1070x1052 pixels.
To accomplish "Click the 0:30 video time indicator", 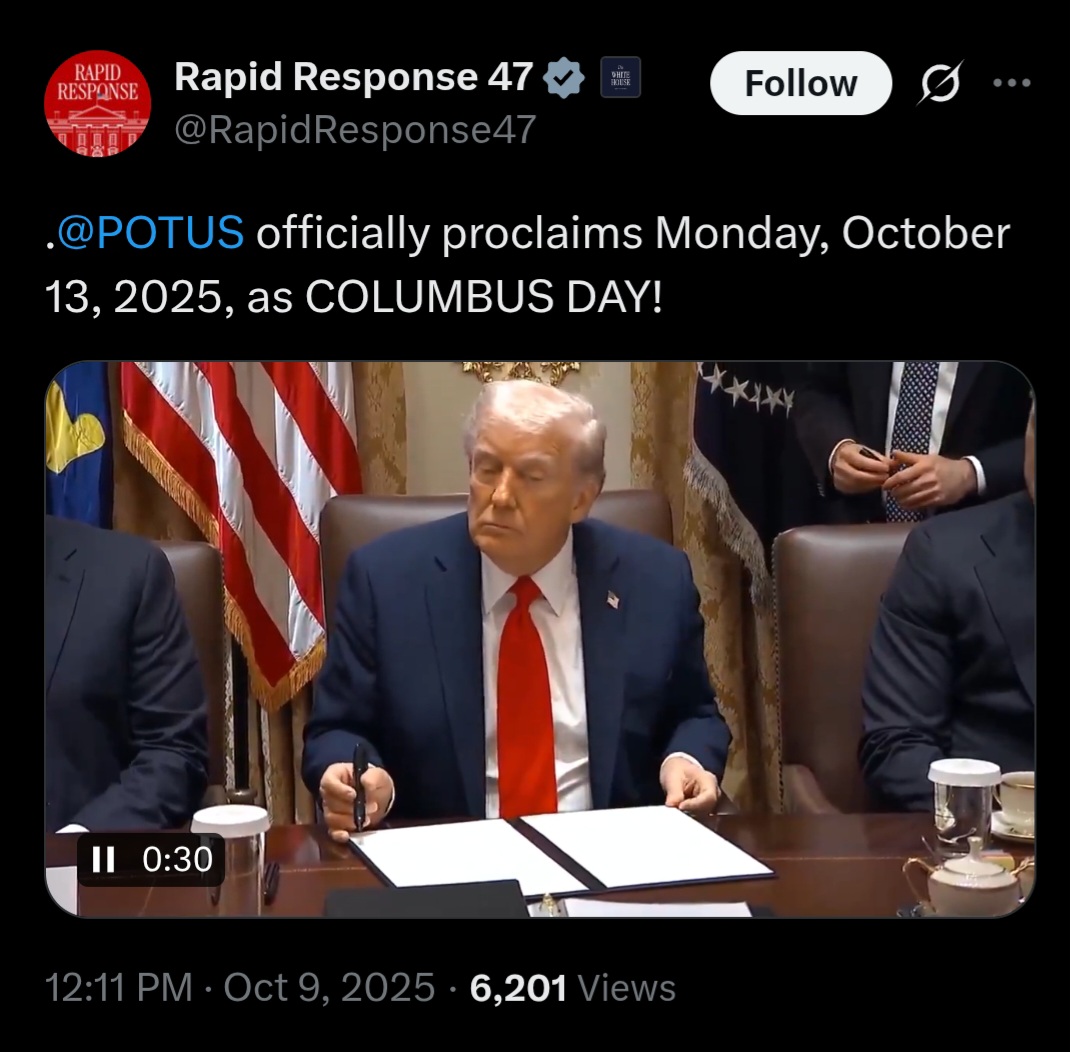I will point(177,860).
